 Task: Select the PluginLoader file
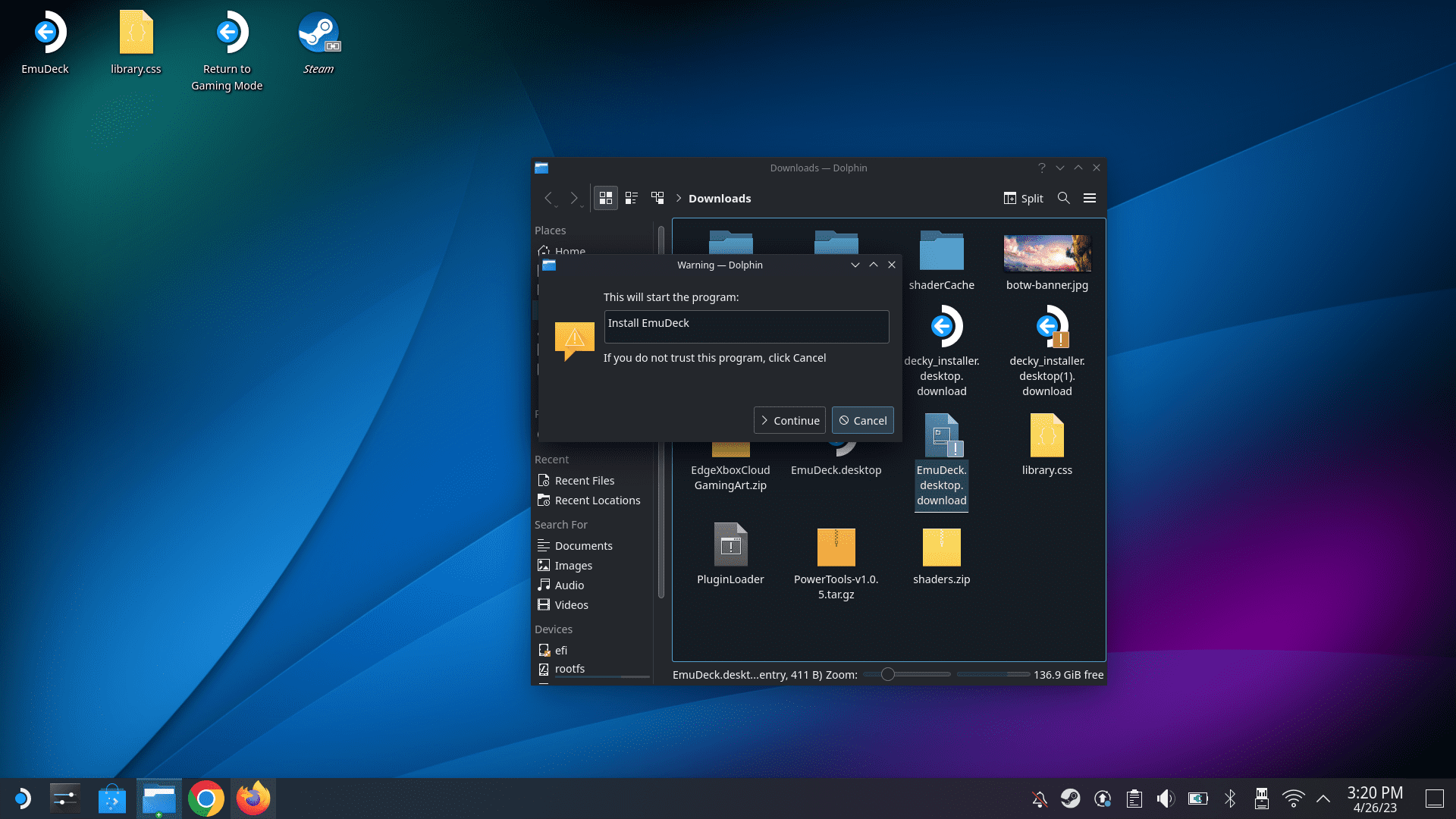pyautogui.click(x=730, y=554)
